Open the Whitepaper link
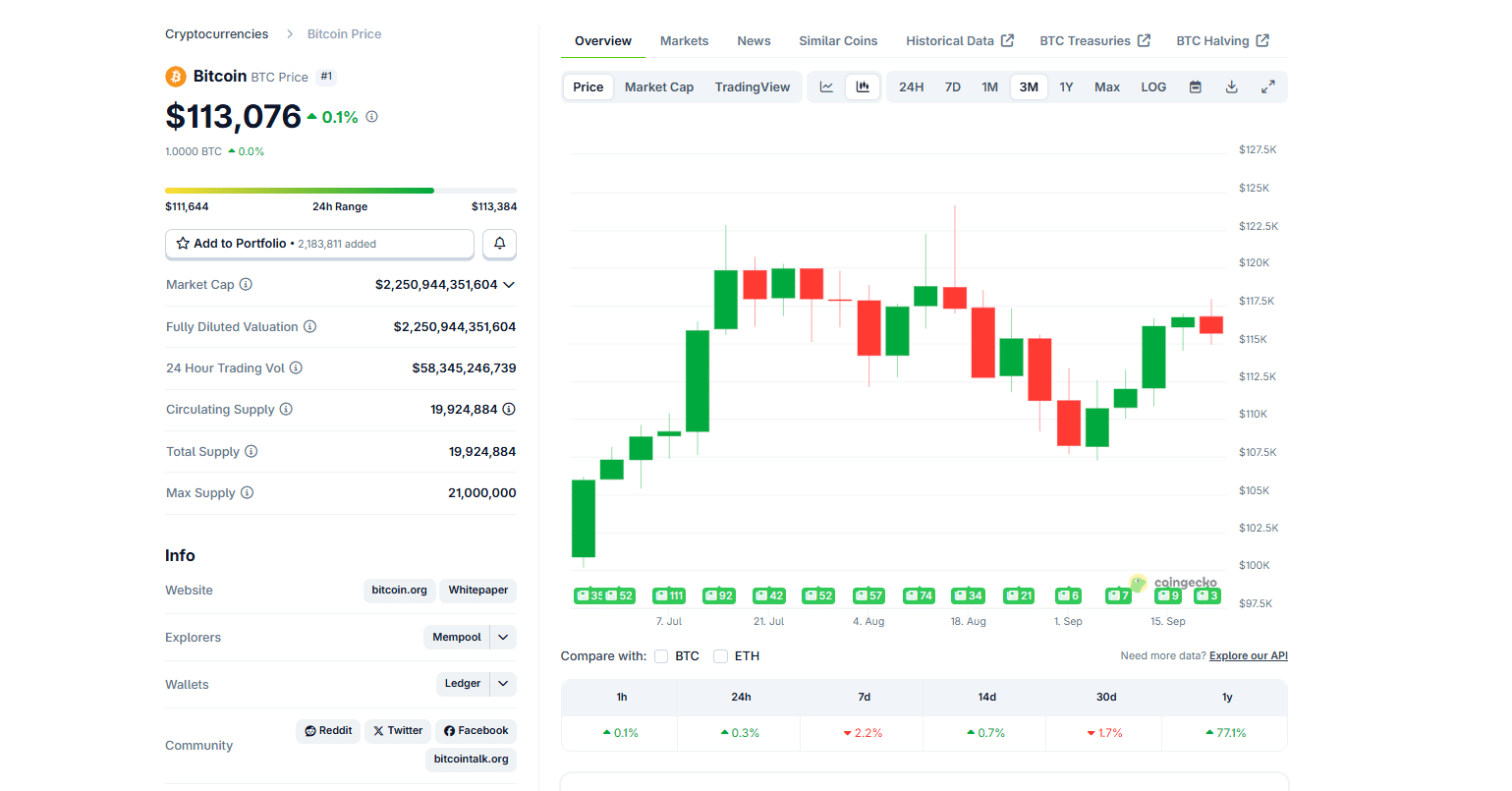1512x791 pixels. pos(477,591)
